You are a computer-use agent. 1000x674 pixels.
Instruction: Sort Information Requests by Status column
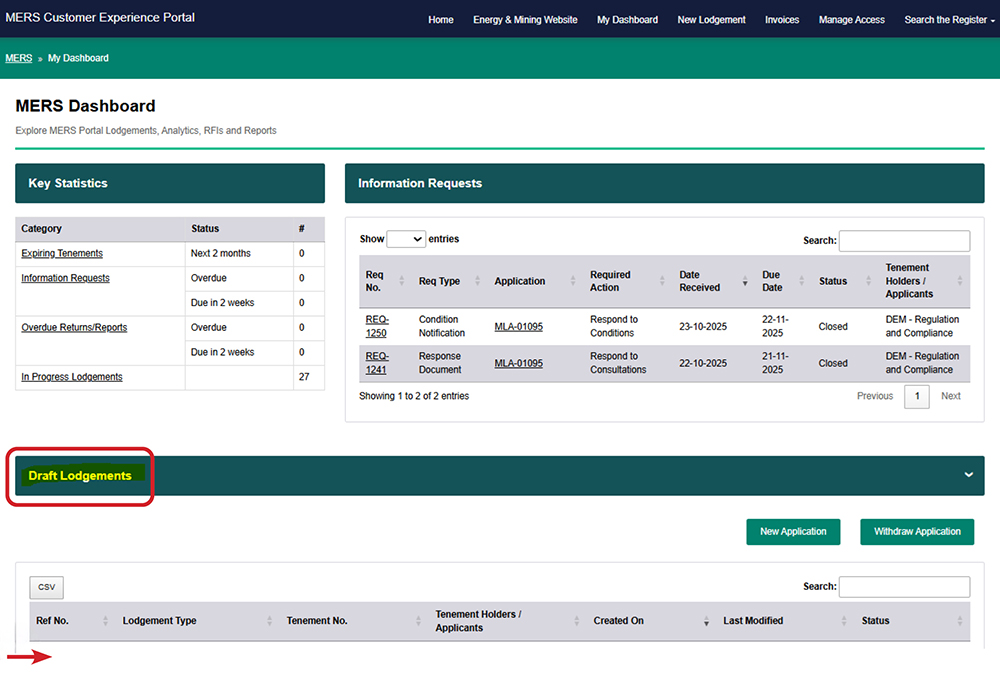[845, 281]
